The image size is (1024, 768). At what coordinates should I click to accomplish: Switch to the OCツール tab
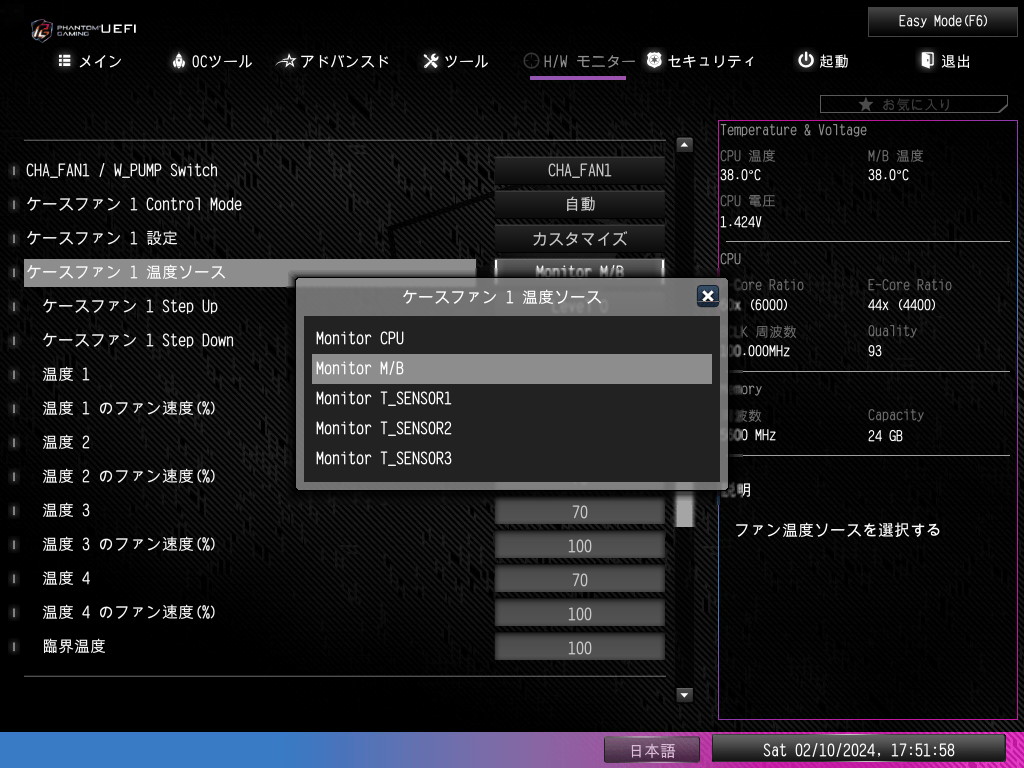212,61
